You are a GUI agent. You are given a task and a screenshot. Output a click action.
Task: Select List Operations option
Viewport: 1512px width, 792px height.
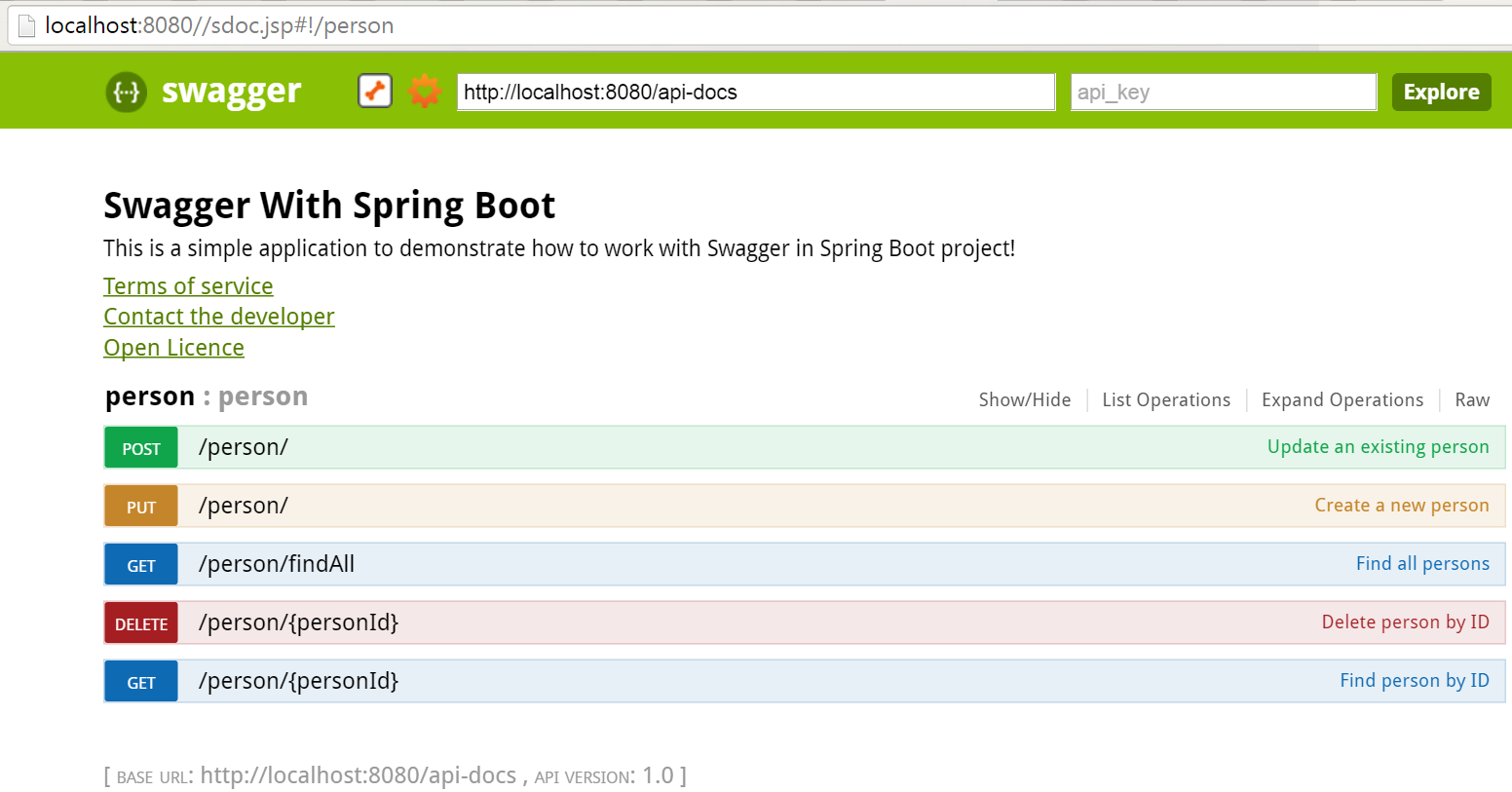pyautogui.click(x=1166, y=399)
